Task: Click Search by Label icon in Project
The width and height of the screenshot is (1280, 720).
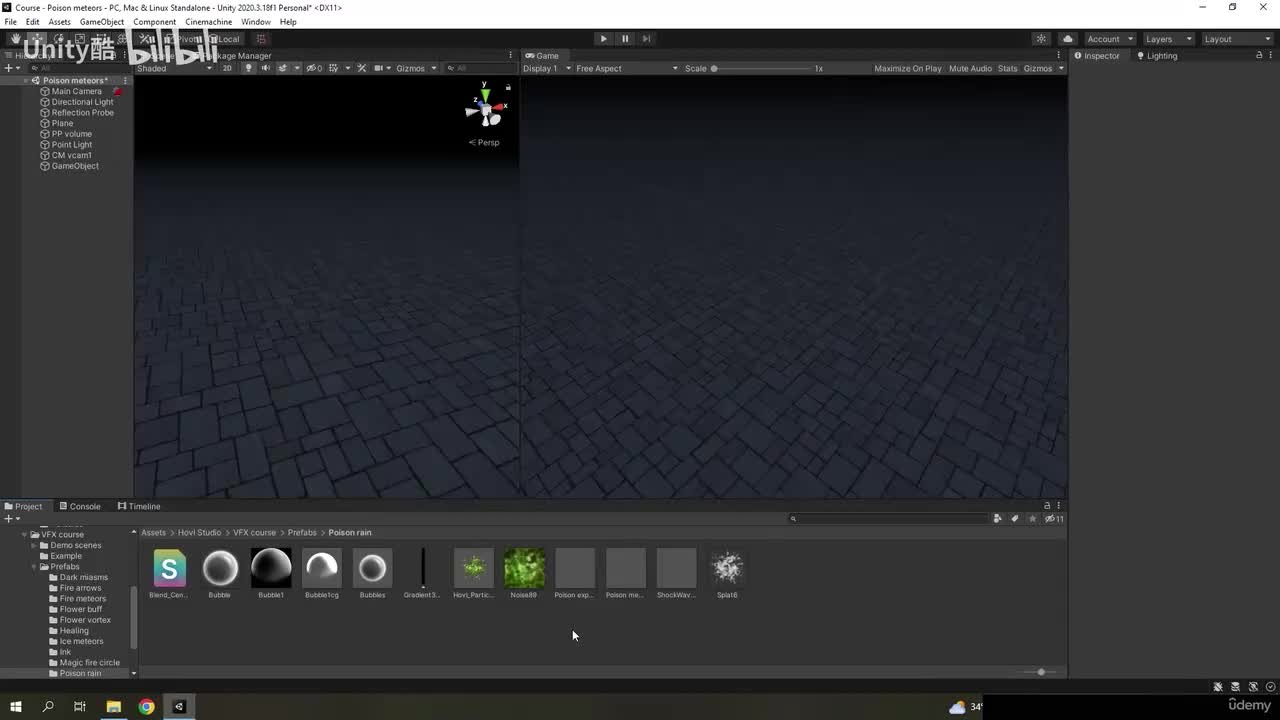Action: [1014, 518]
